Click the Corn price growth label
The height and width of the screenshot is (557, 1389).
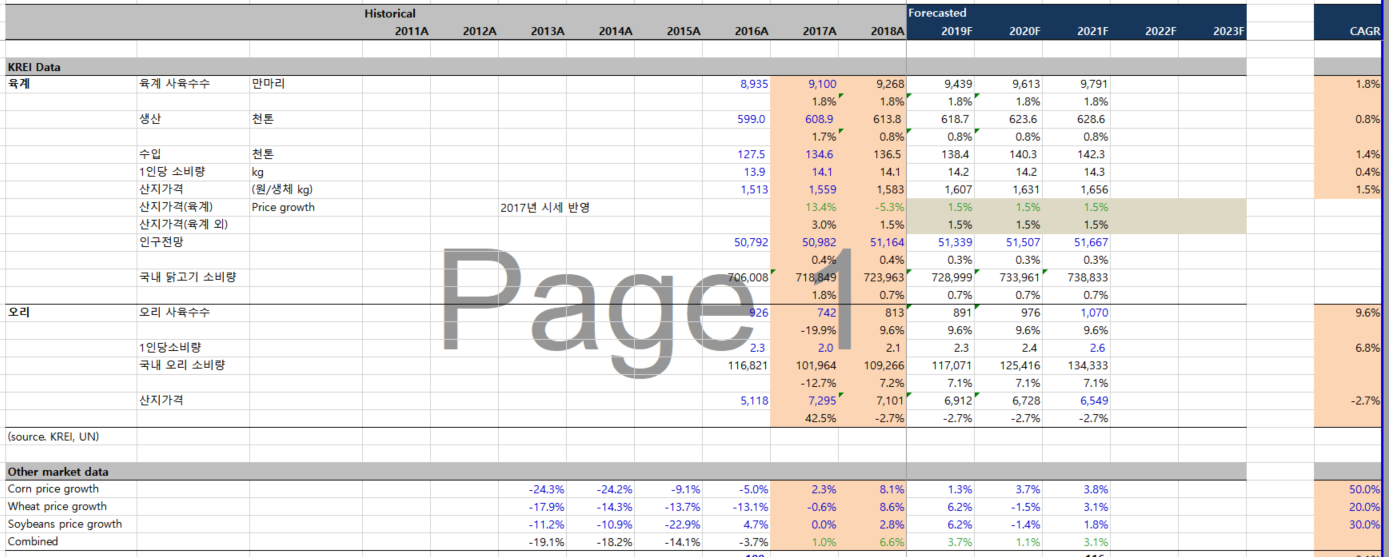53,489
